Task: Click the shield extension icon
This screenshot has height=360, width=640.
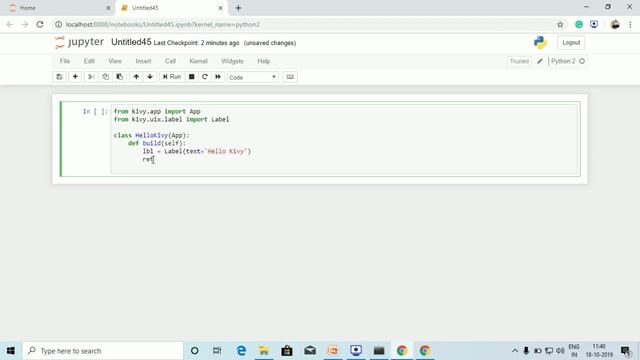Action: pyautogui.click(x=594, y=24)
